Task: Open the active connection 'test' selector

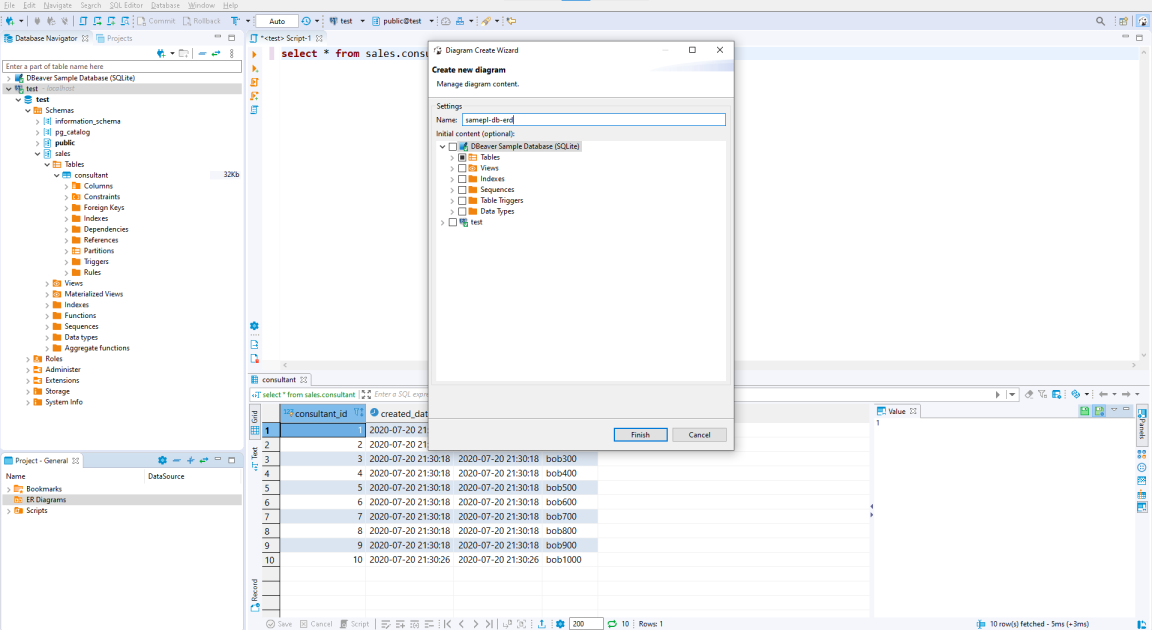Action: pos(346,21)
